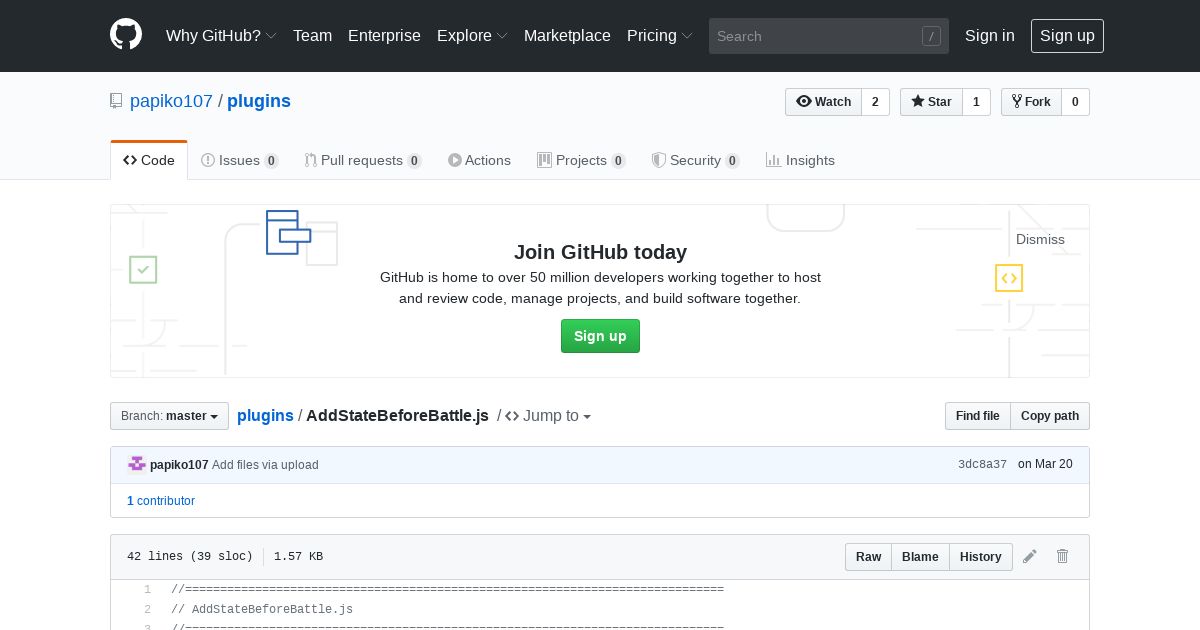The height and width of the screenshot is (630, 1200).
Task: View watchers count 2
Action: tap(875, 102)
